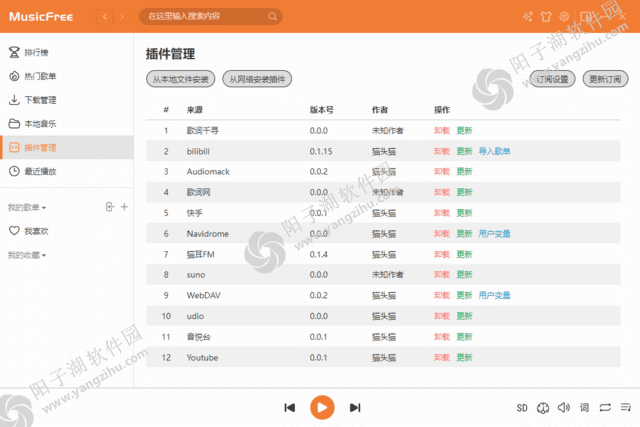
Task: Uninstall the udio plugin
Action: [442, 316]
